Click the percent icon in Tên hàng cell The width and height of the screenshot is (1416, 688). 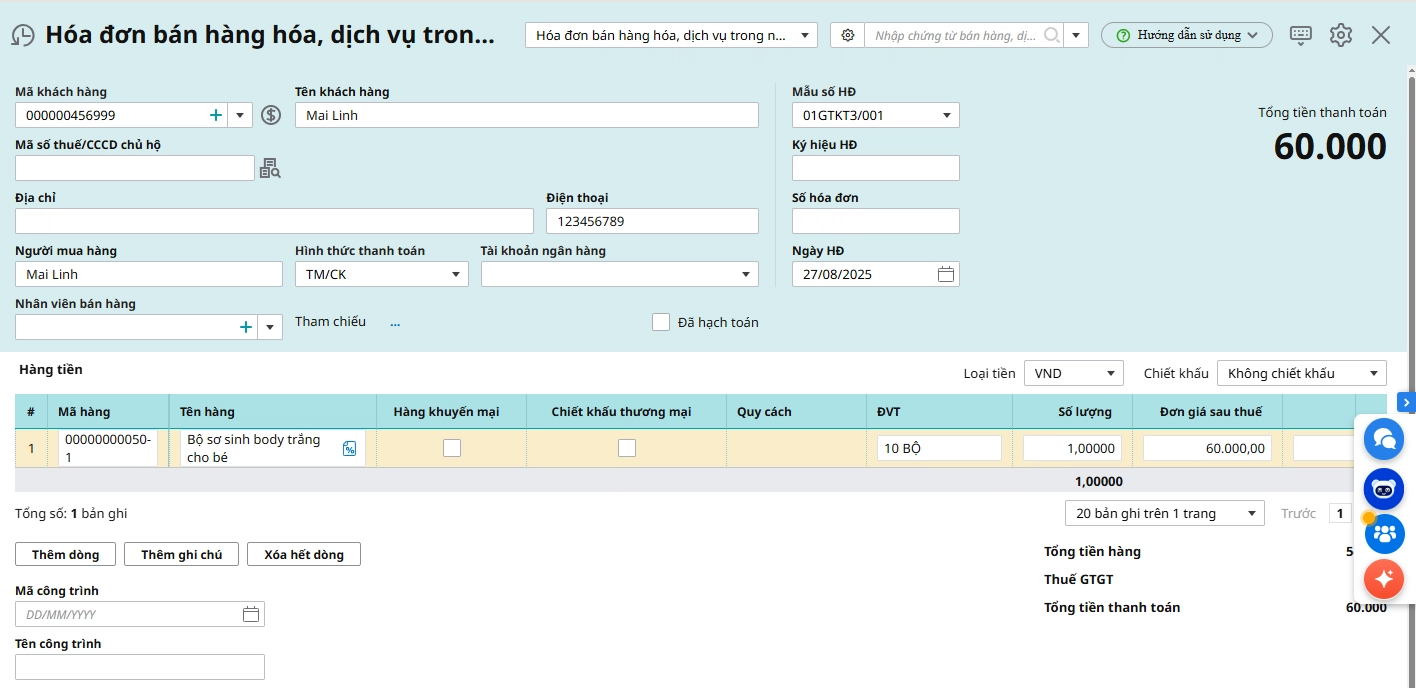[350, 449]
